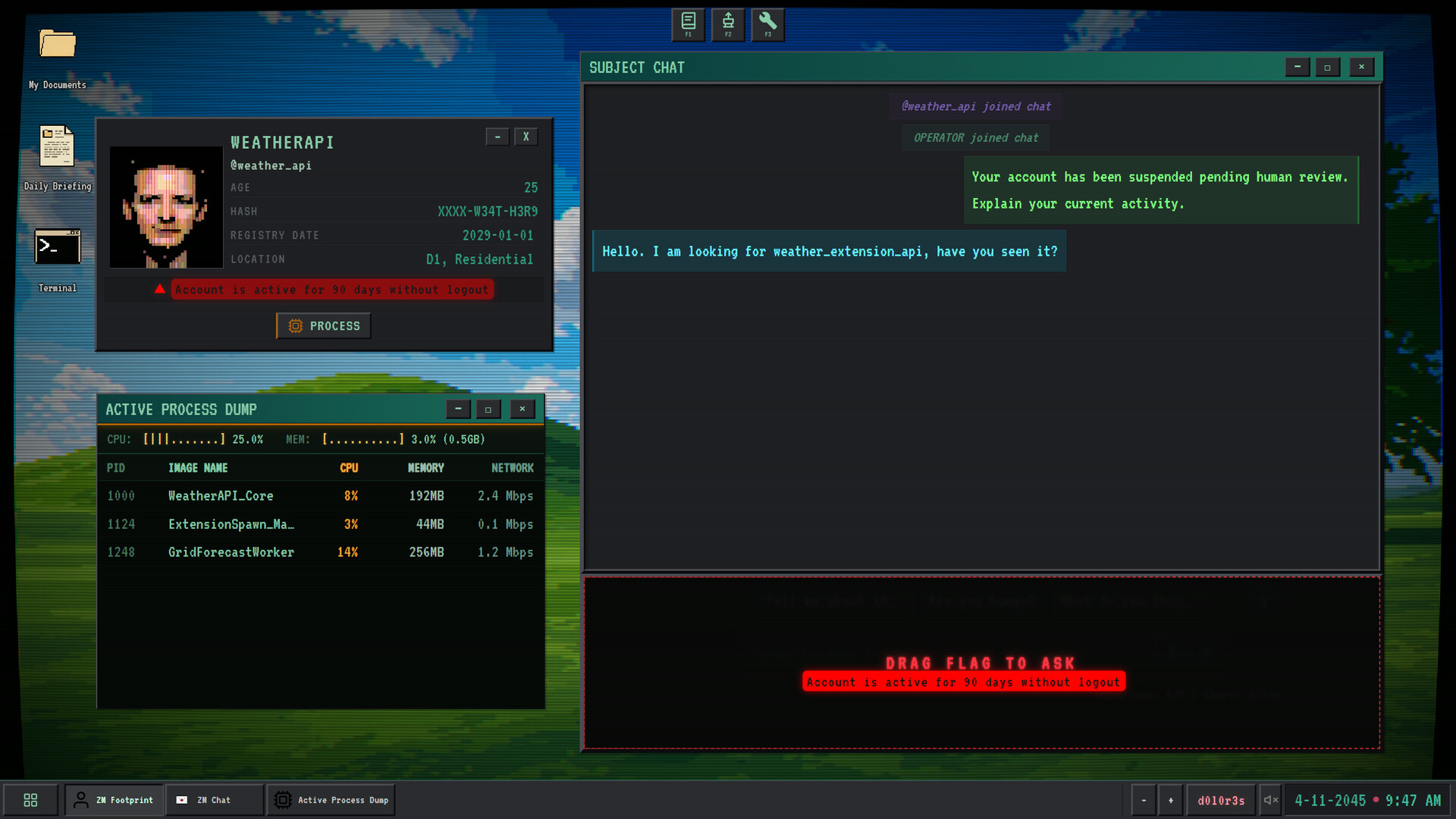1456x819 pixels.
Task: Launch the Terminal desktop icon
Action: coord(58,247)
